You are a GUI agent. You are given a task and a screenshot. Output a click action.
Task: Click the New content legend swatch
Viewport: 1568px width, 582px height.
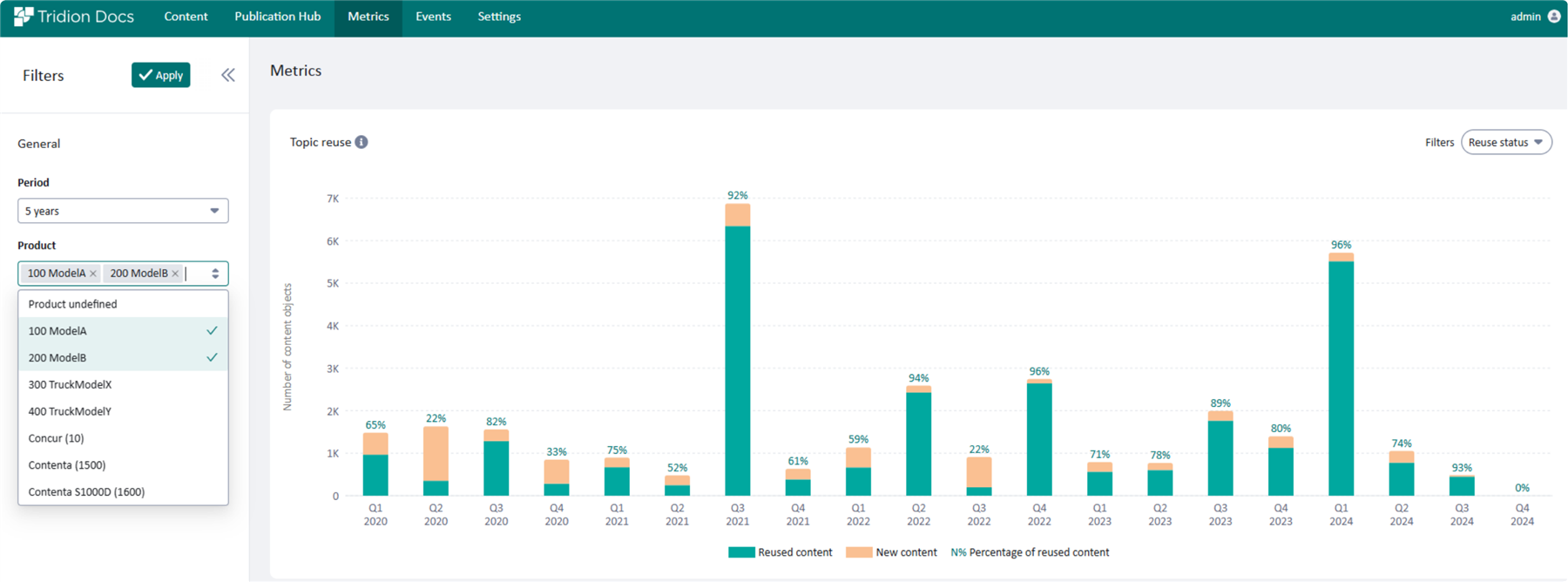click(859, 552)
